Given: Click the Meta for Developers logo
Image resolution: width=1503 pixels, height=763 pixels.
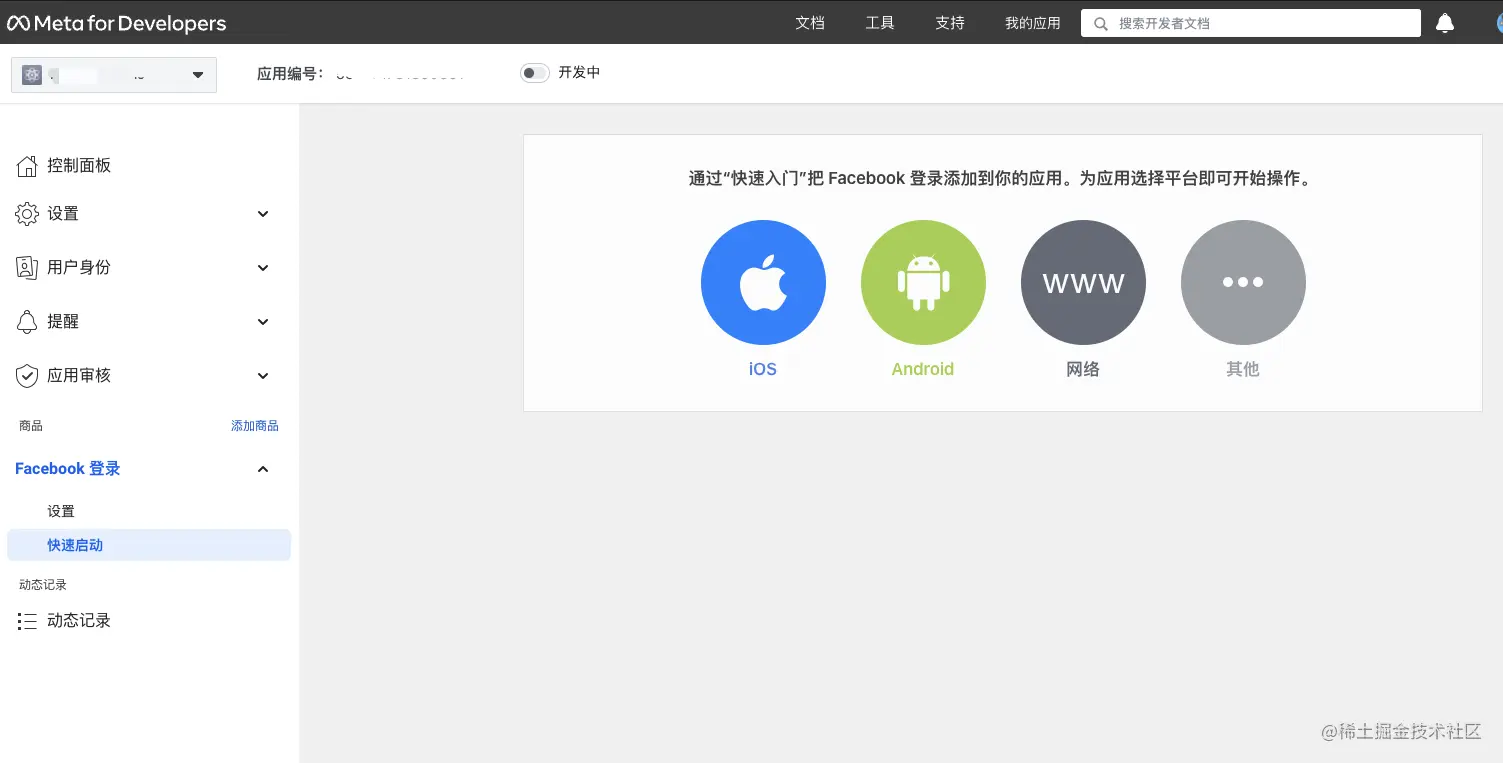Looking at the screenshot, I should 116,22.
